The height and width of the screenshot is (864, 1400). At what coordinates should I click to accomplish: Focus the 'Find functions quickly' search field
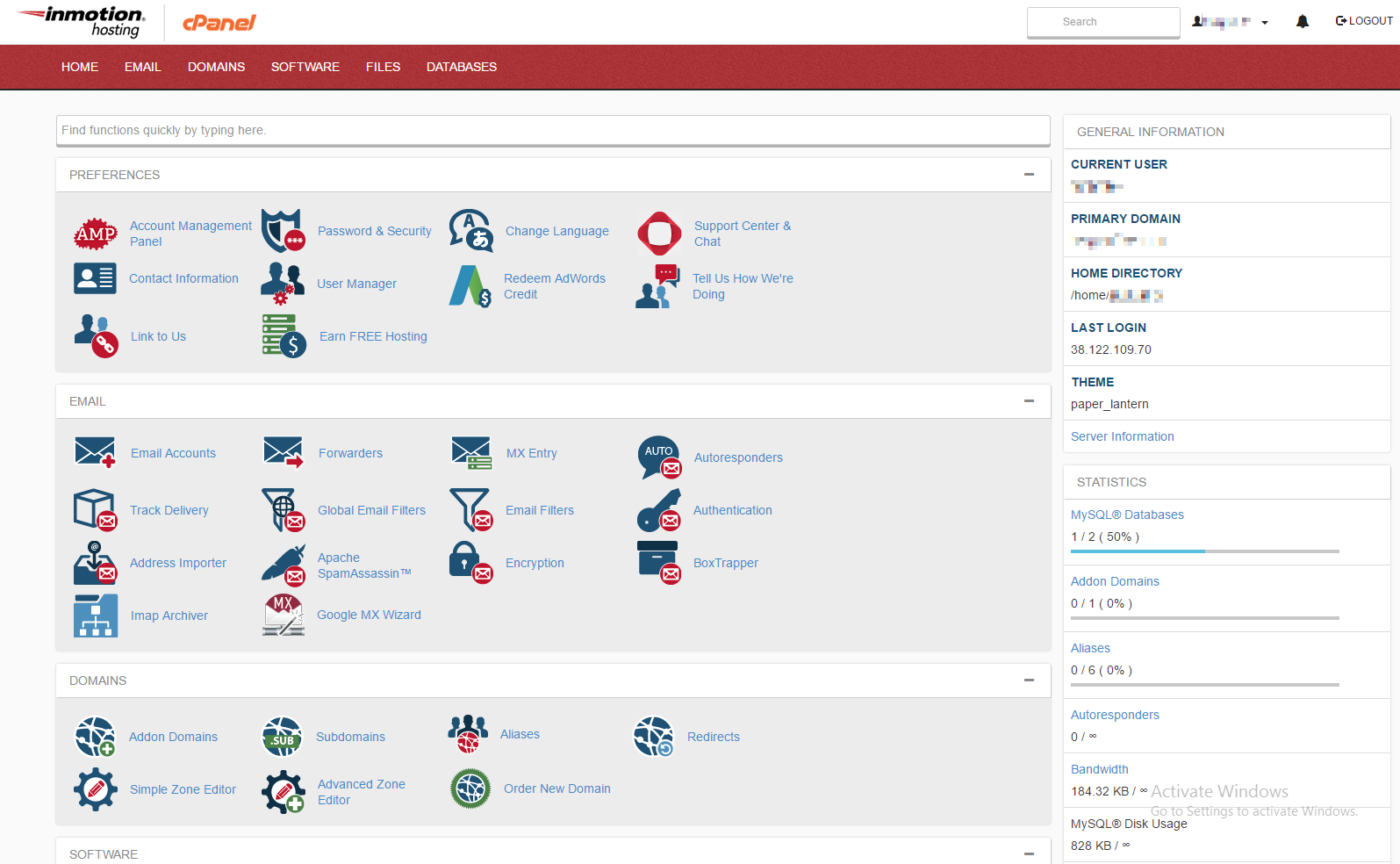(553, 130)
